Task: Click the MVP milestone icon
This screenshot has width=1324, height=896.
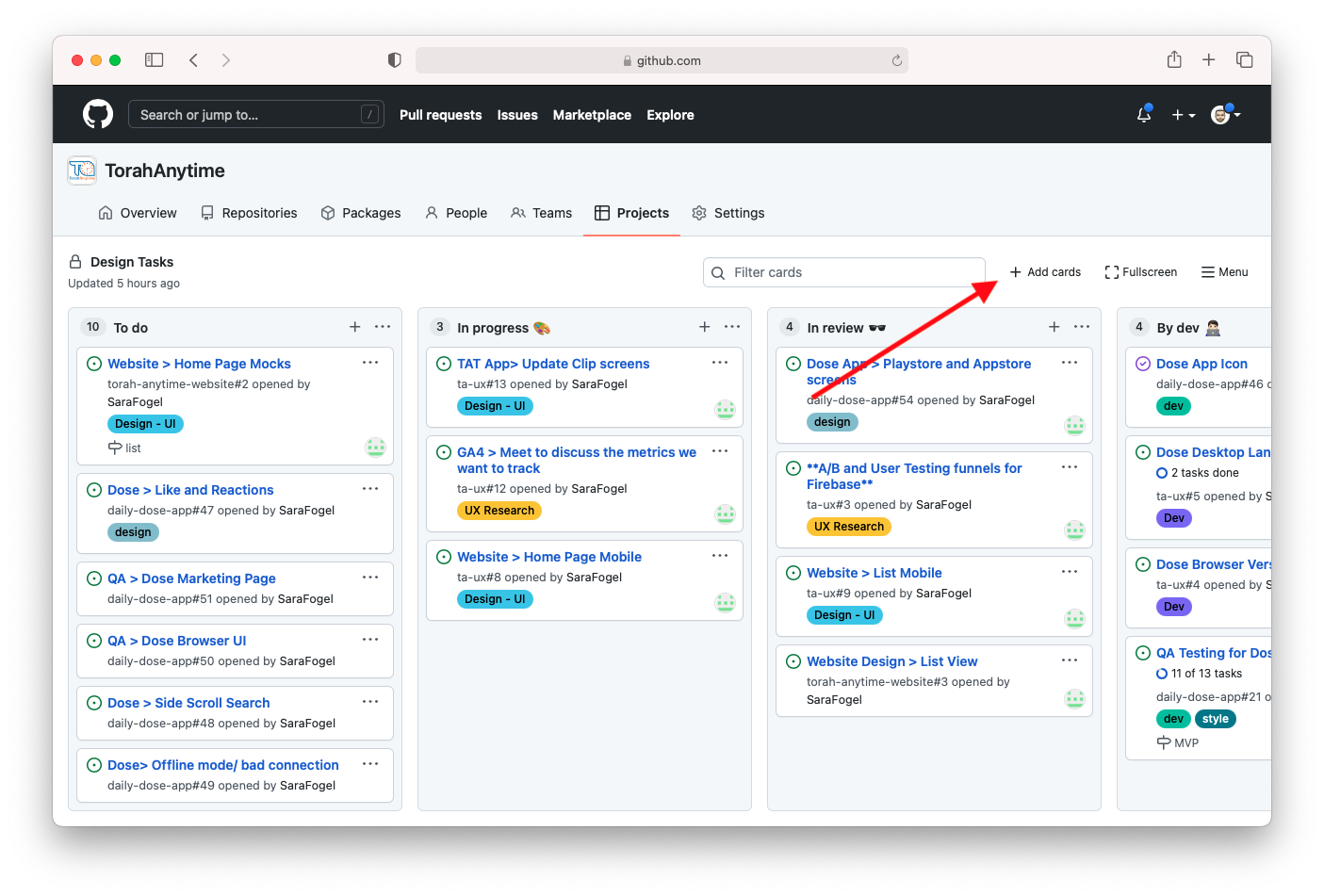Action: [1164, 742]
